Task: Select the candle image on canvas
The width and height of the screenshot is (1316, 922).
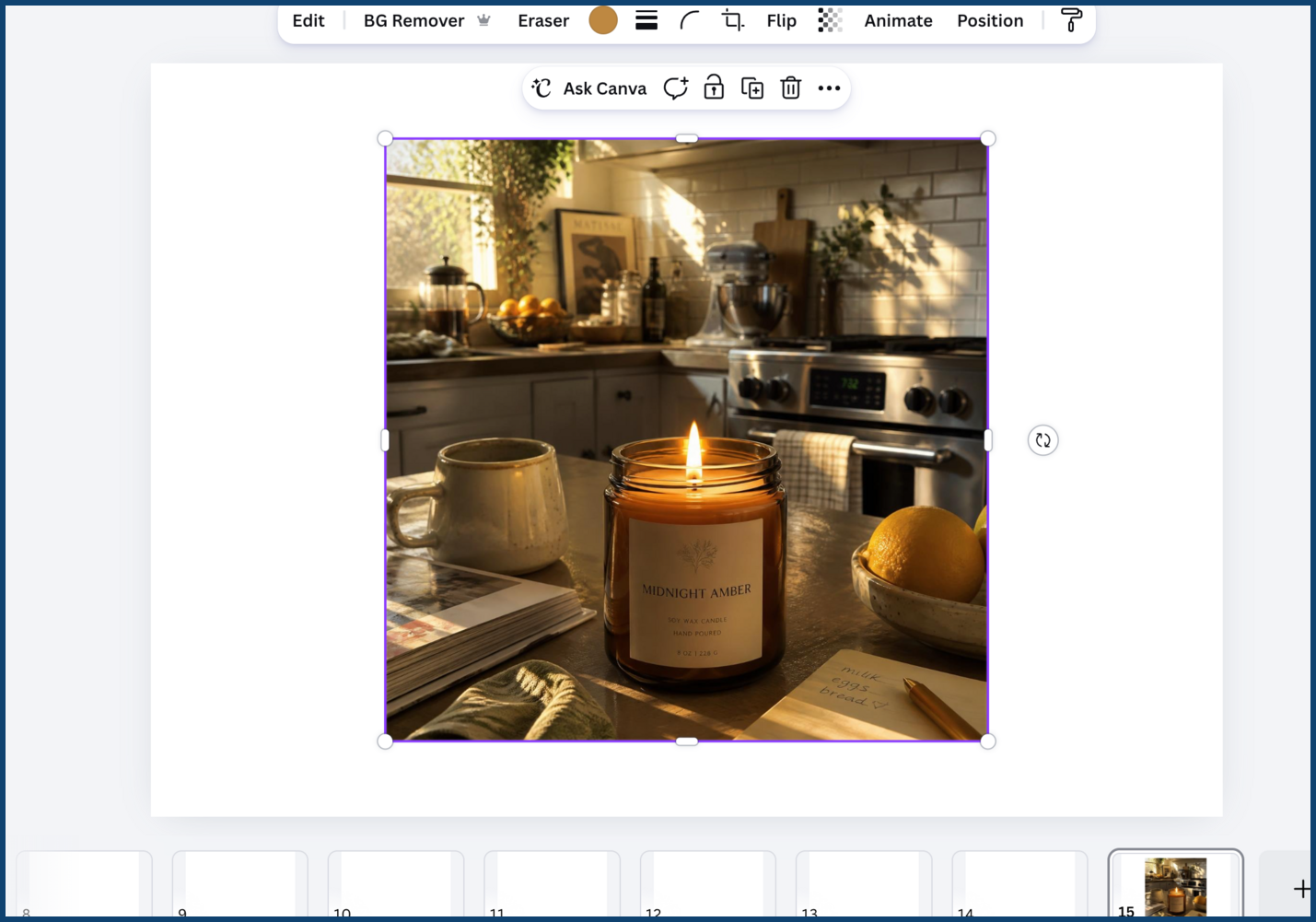Action: [x=686, y=440]
